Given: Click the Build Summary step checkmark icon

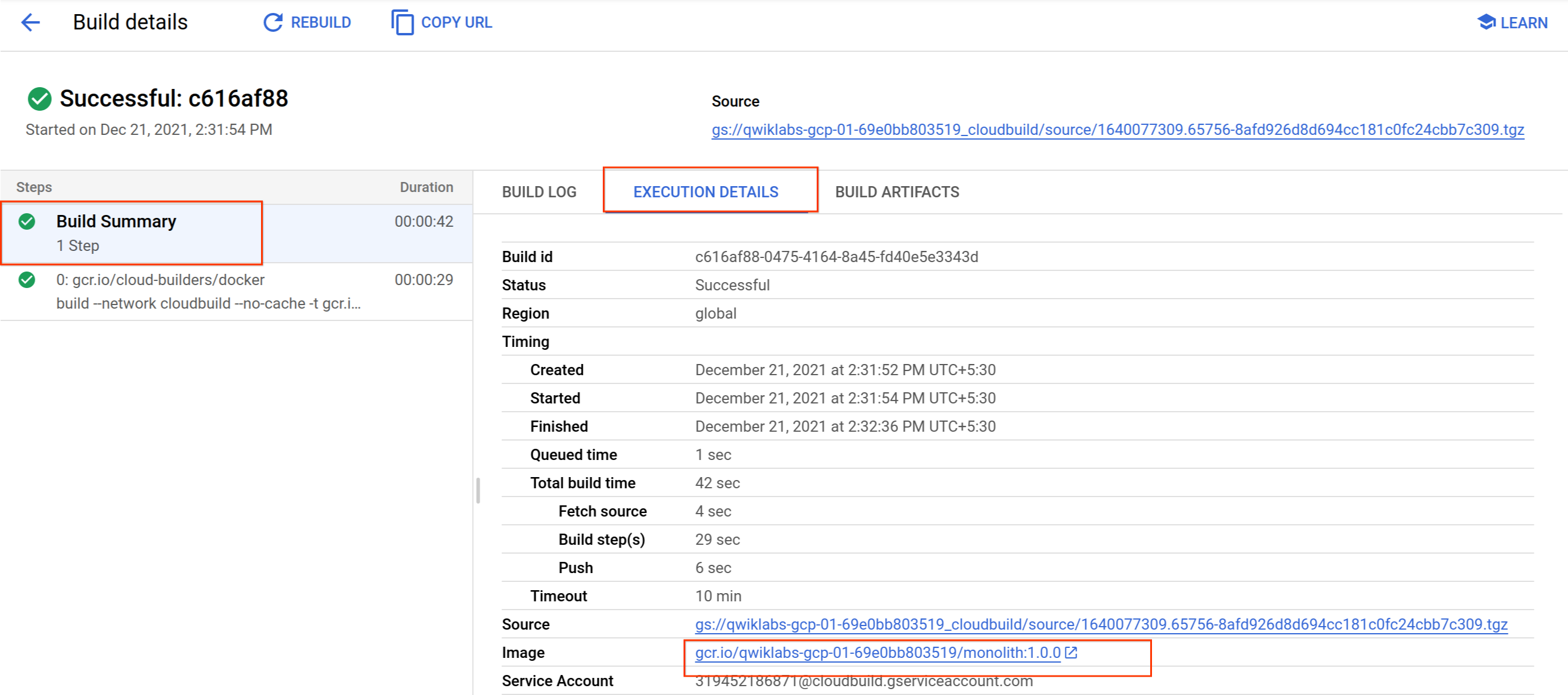Looking at the screenshot, I should coord(32,222).
